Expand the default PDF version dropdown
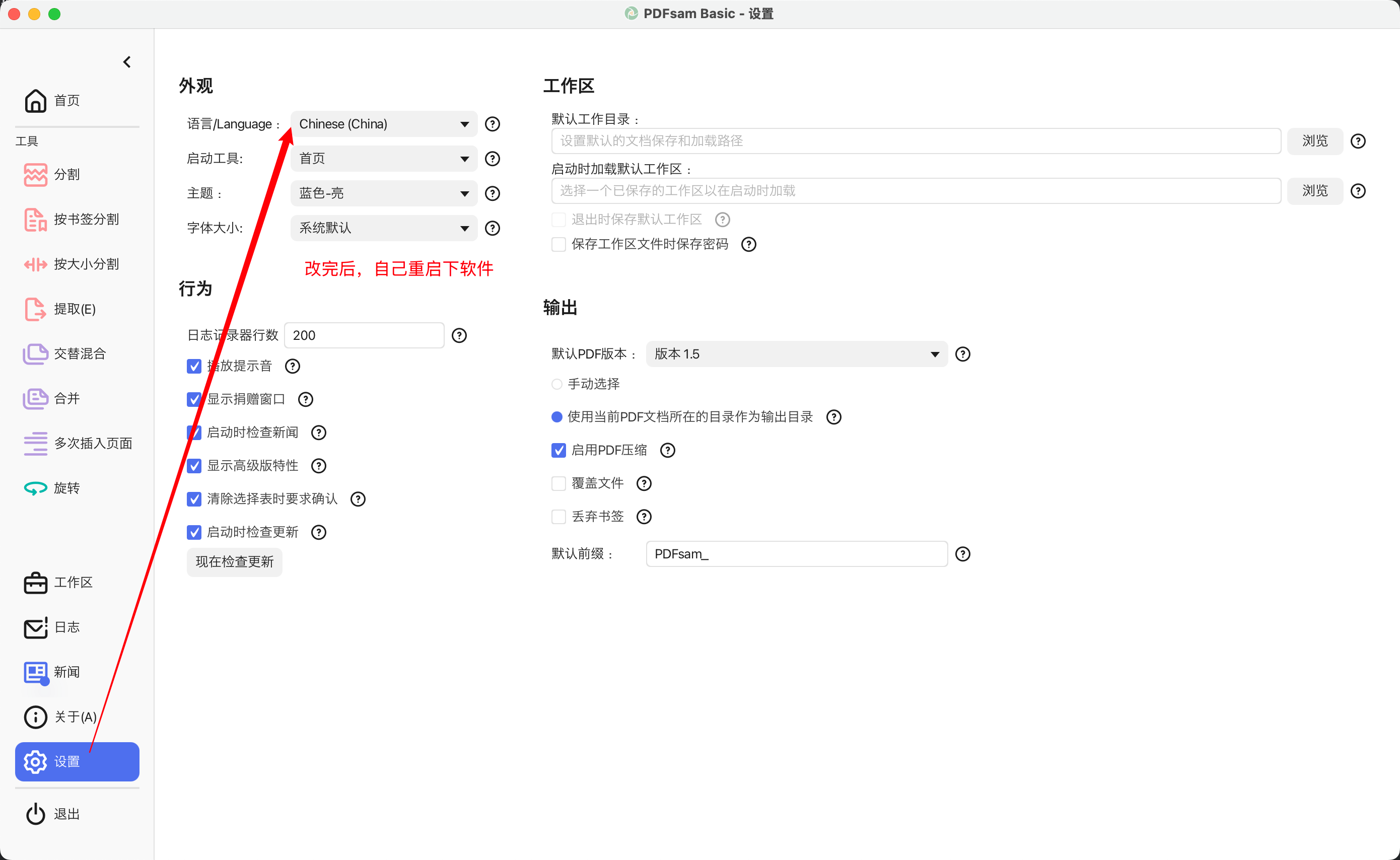 (796, 354)
